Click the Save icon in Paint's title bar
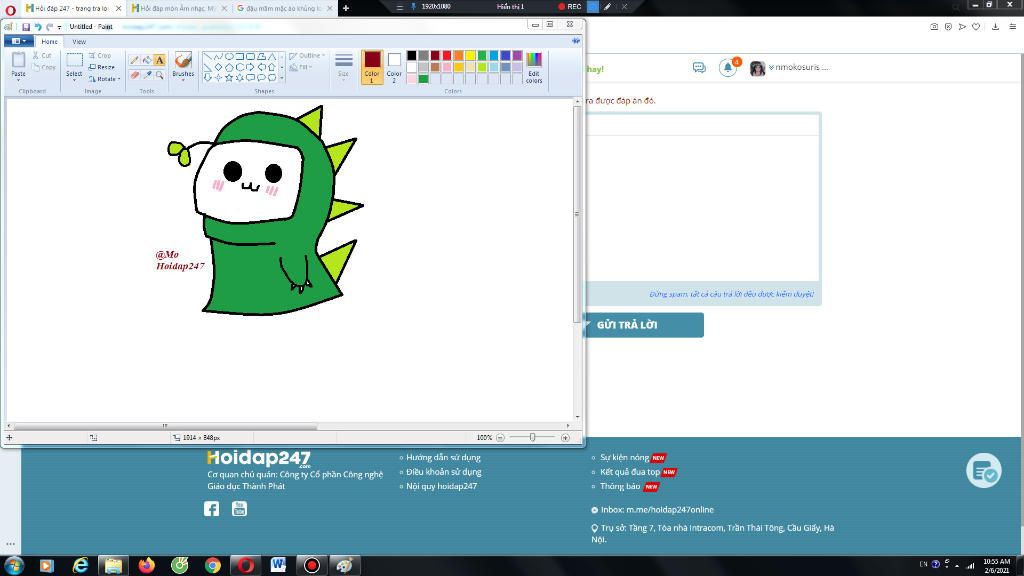Viewport: 1024px width, 576px height. click(26, 27)
